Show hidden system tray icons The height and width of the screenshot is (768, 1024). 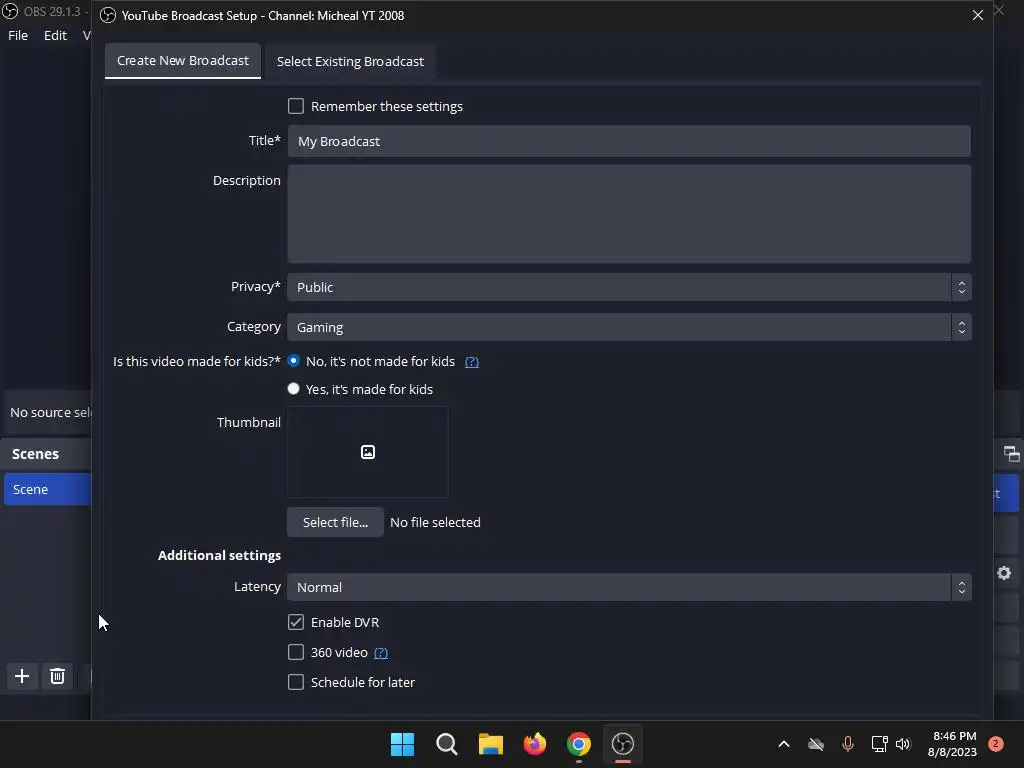[x=784, y=744]
